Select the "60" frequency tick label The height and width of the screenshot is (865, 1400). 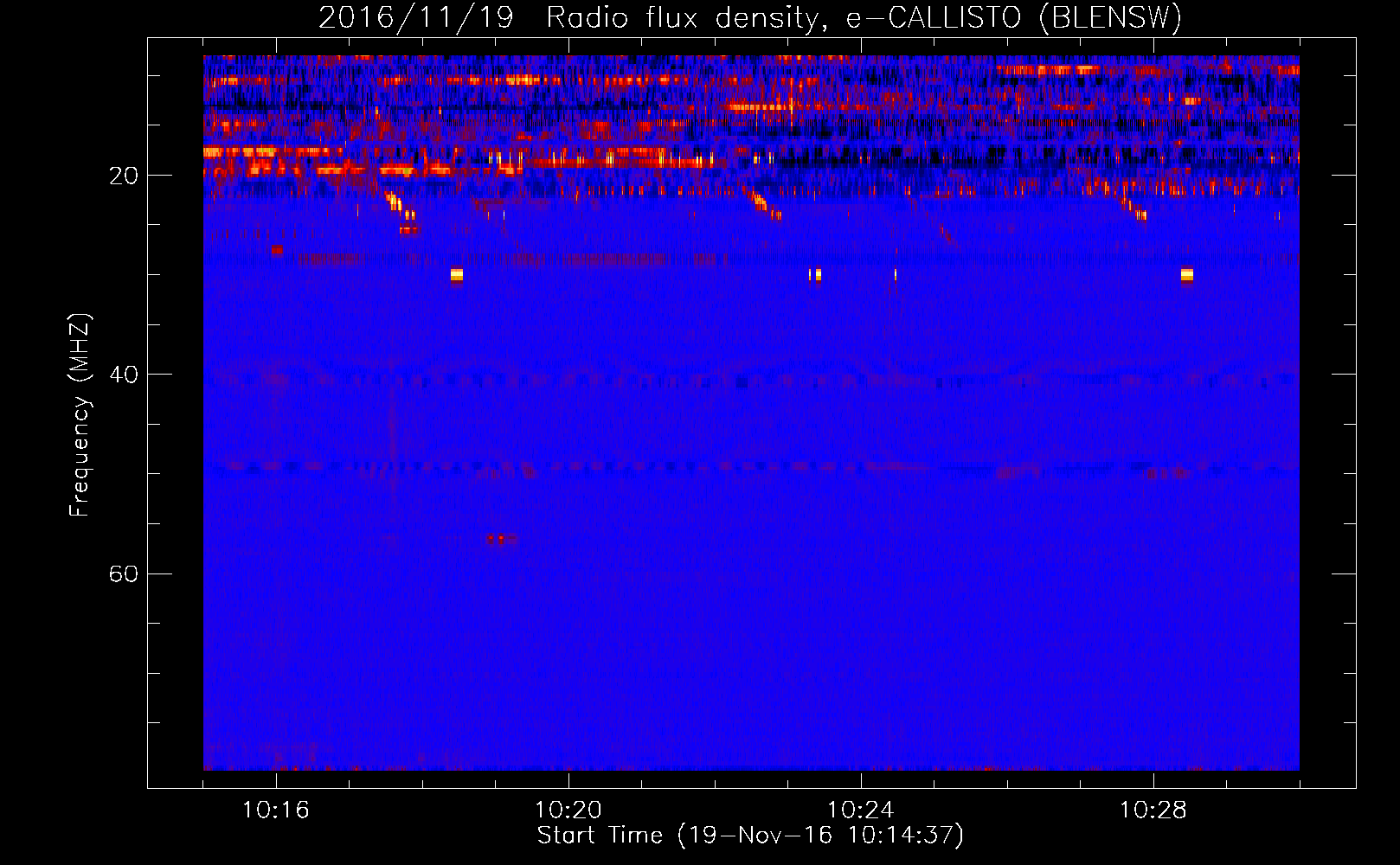click(124, 573)
